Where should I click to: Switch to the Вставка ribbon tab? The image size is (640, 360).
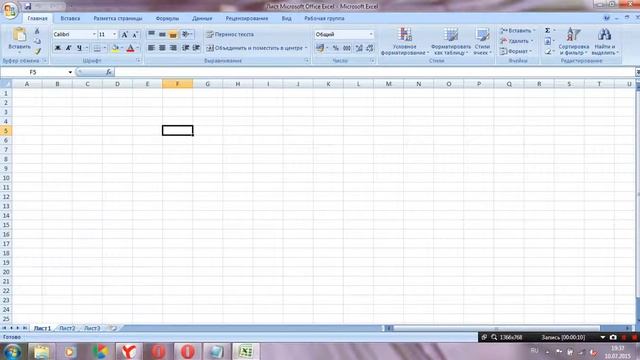70,18
